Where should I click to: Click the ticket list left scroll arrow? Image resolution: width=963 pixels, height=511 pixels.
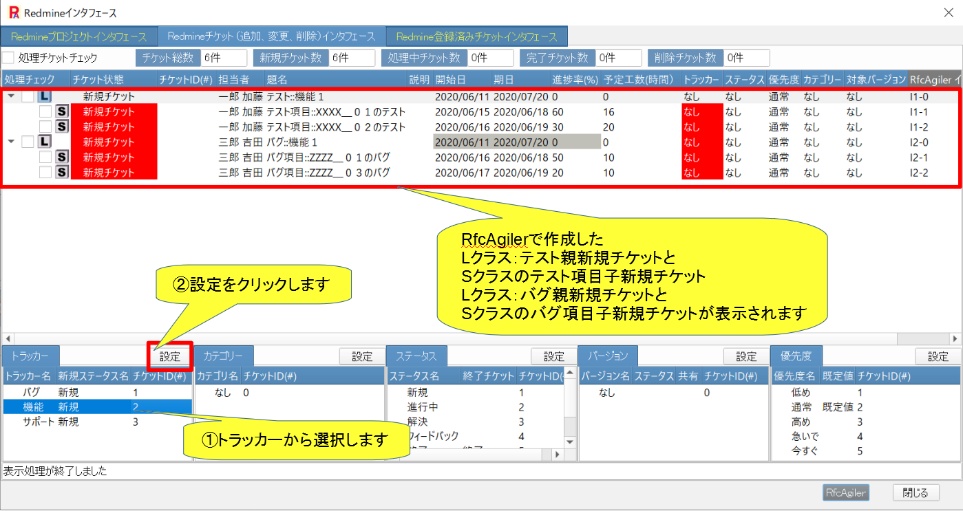pyautogui.click(x=8, y=339)
